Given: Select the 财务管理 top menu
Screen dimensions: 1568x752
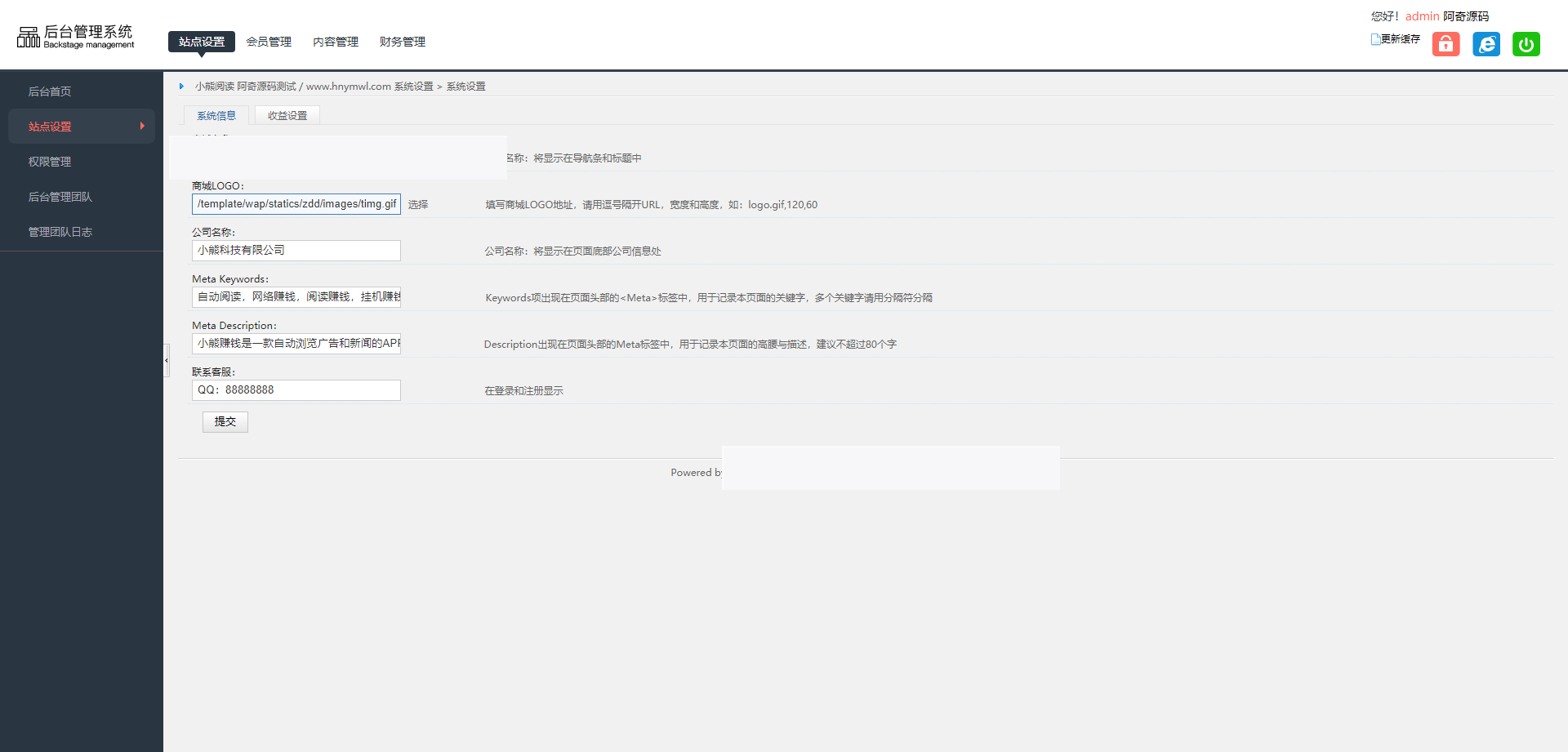Looking at the screenshot, I should point(403,42).
